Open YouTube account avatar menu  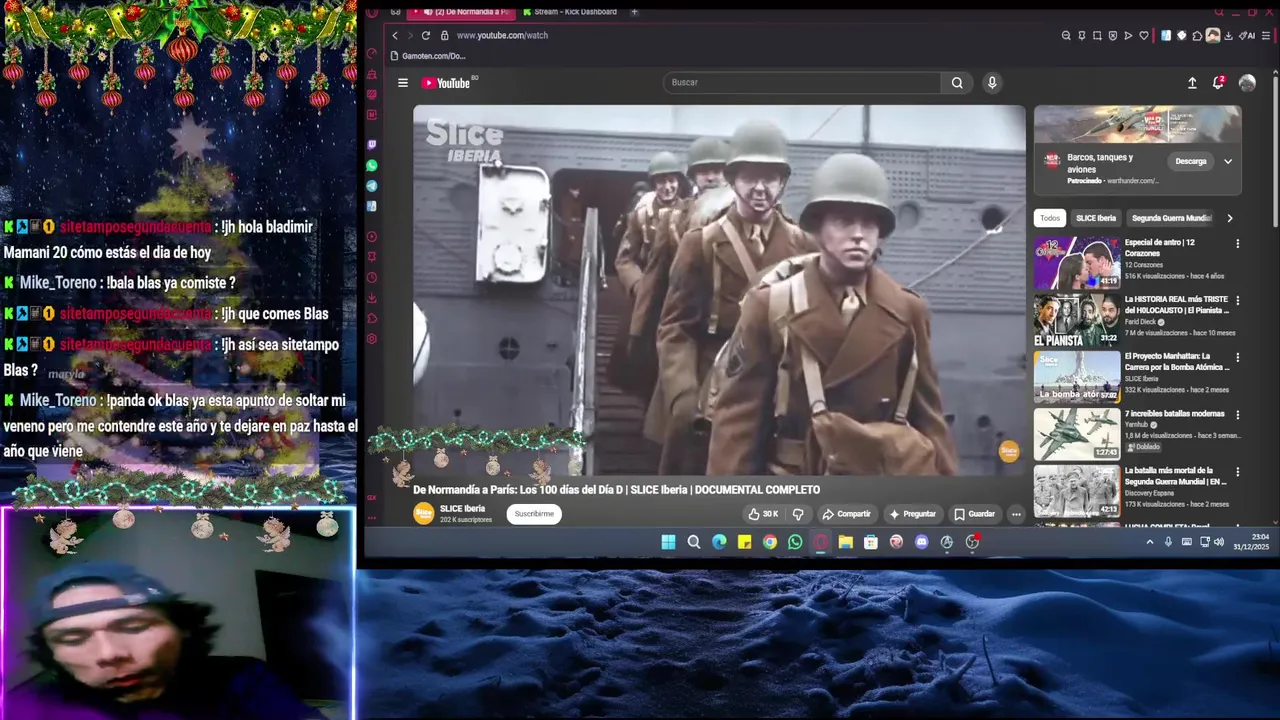tap(1247, 83)
